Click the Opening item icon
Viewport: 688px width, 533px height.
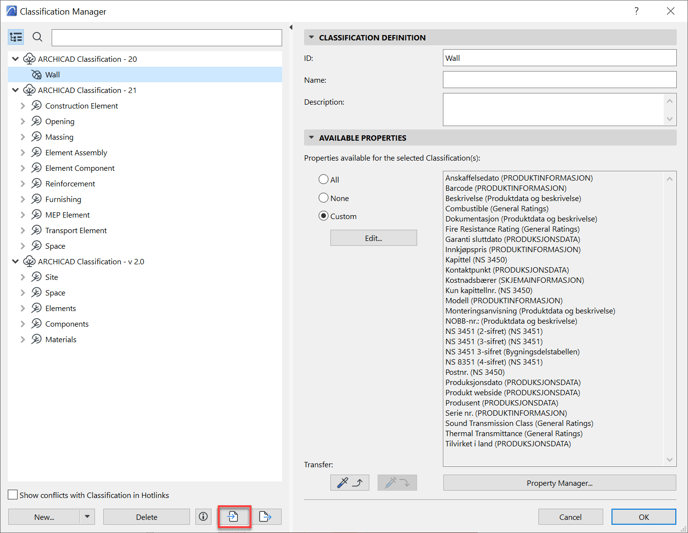pos(36,121)
